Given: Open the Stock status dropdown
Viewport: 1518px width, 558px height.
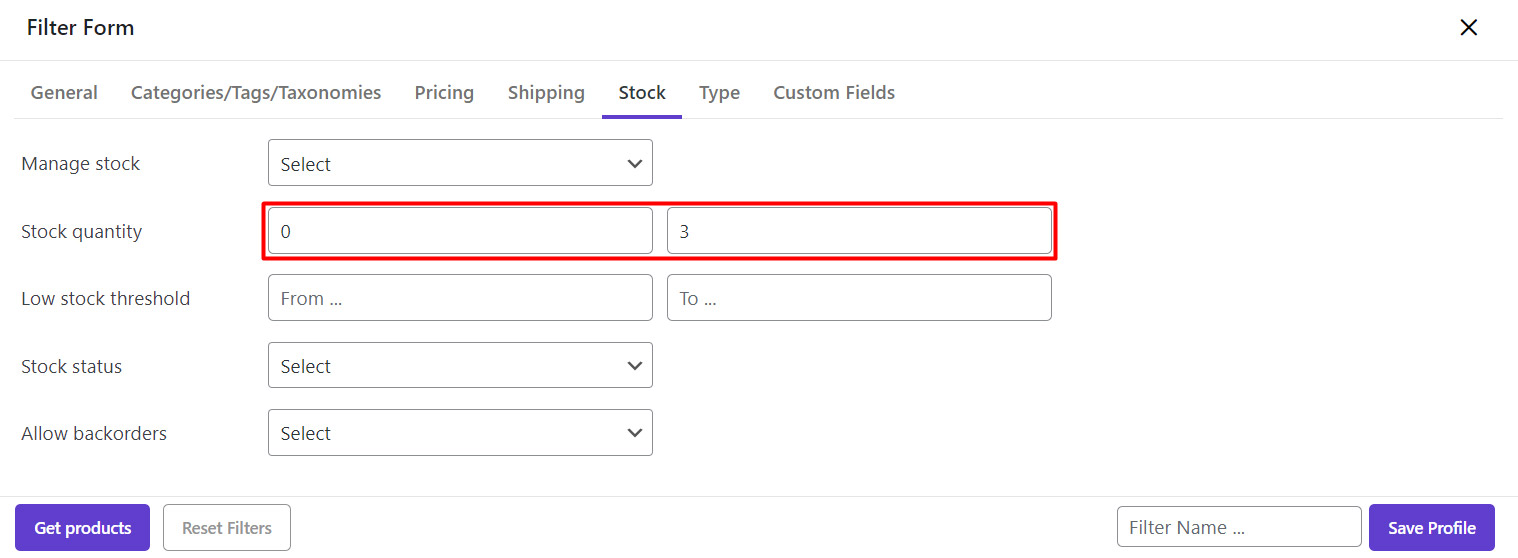Looking at the screenshot, I should 460,366.
